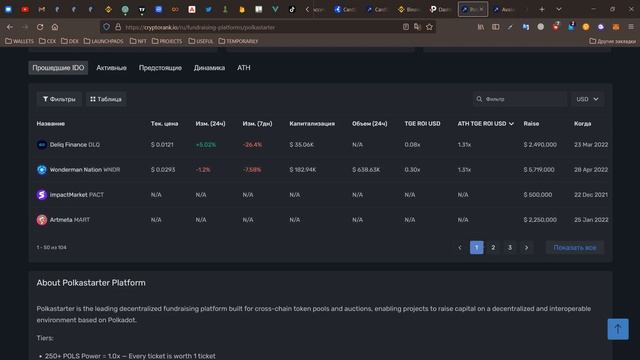The width and height of the screenshot is (640, 360).
Task: Click the tracking protection shield icon
Action: pyautogui.click(x=107, y=27)
